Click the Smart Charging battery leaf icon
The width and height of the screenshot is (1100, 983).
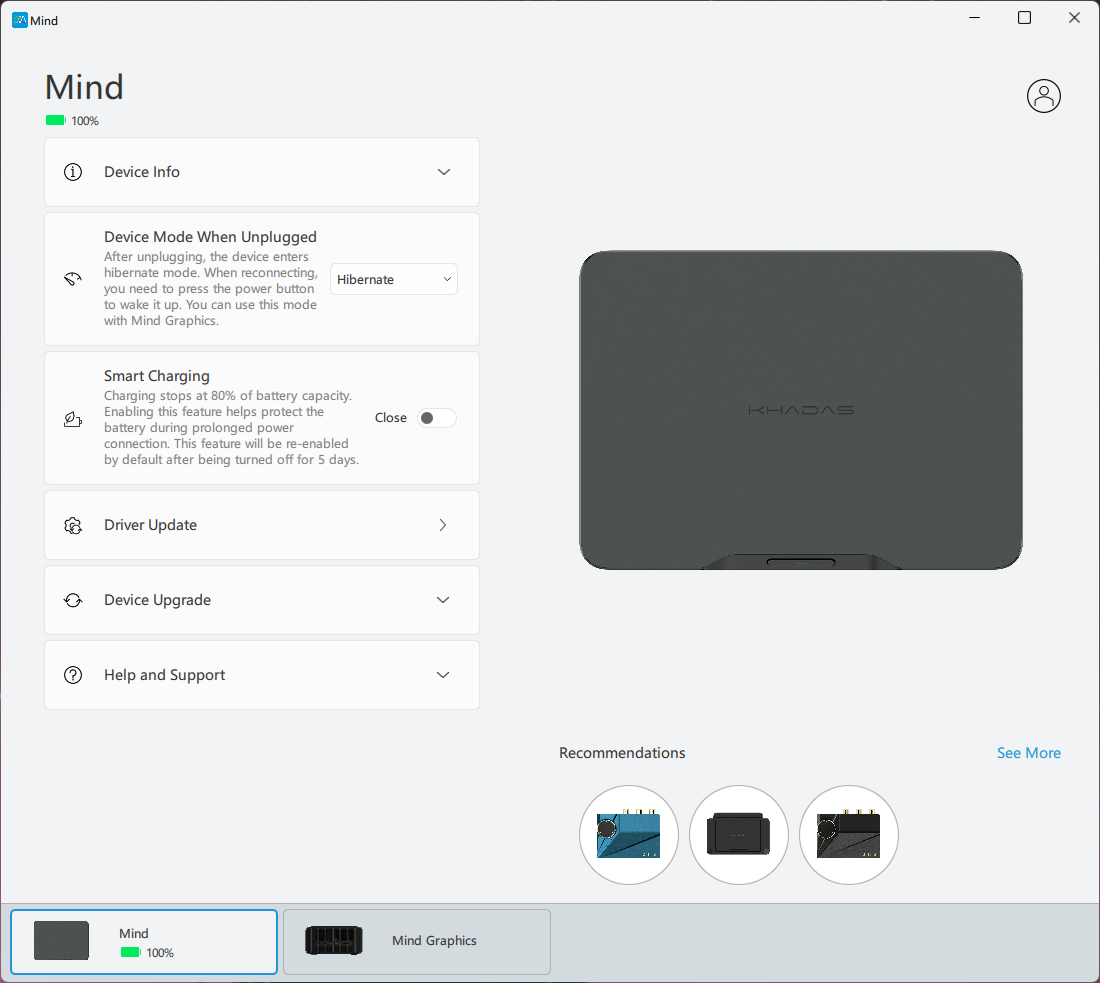click(x=73, y=419)
